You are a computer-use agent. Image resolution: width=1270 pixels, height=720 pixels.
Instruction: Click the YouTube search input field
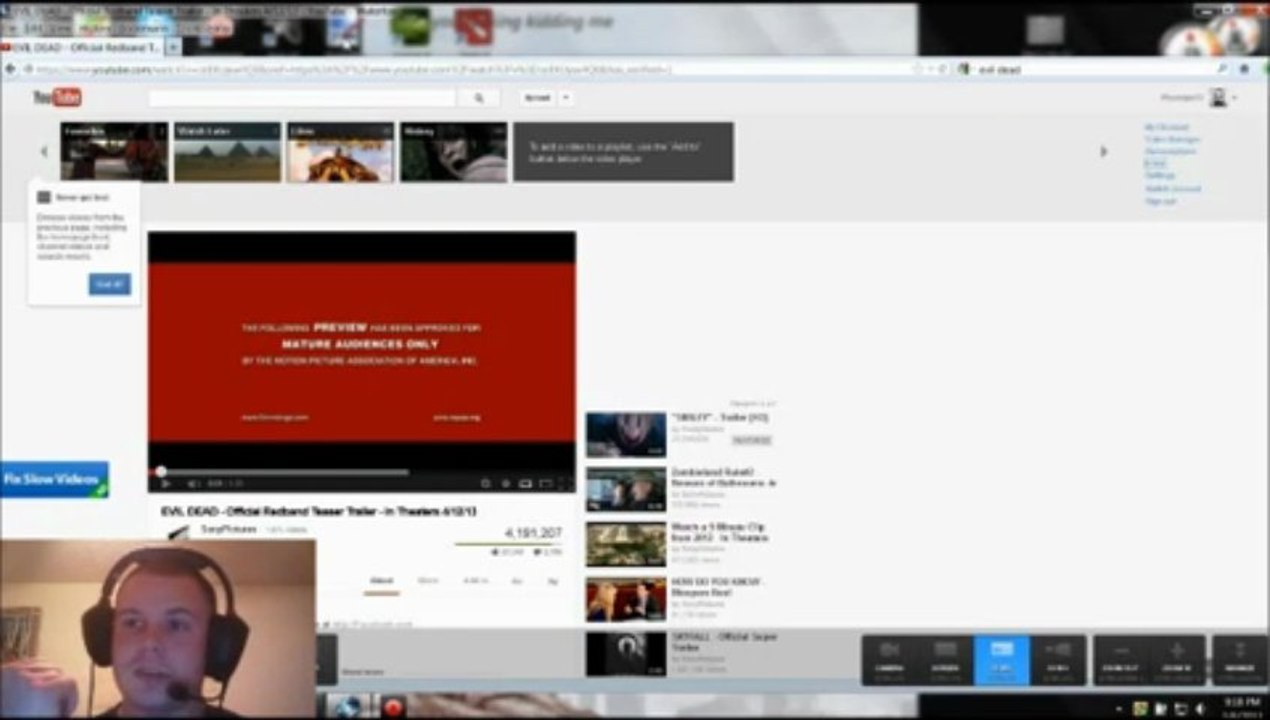(x=303, y=98)
